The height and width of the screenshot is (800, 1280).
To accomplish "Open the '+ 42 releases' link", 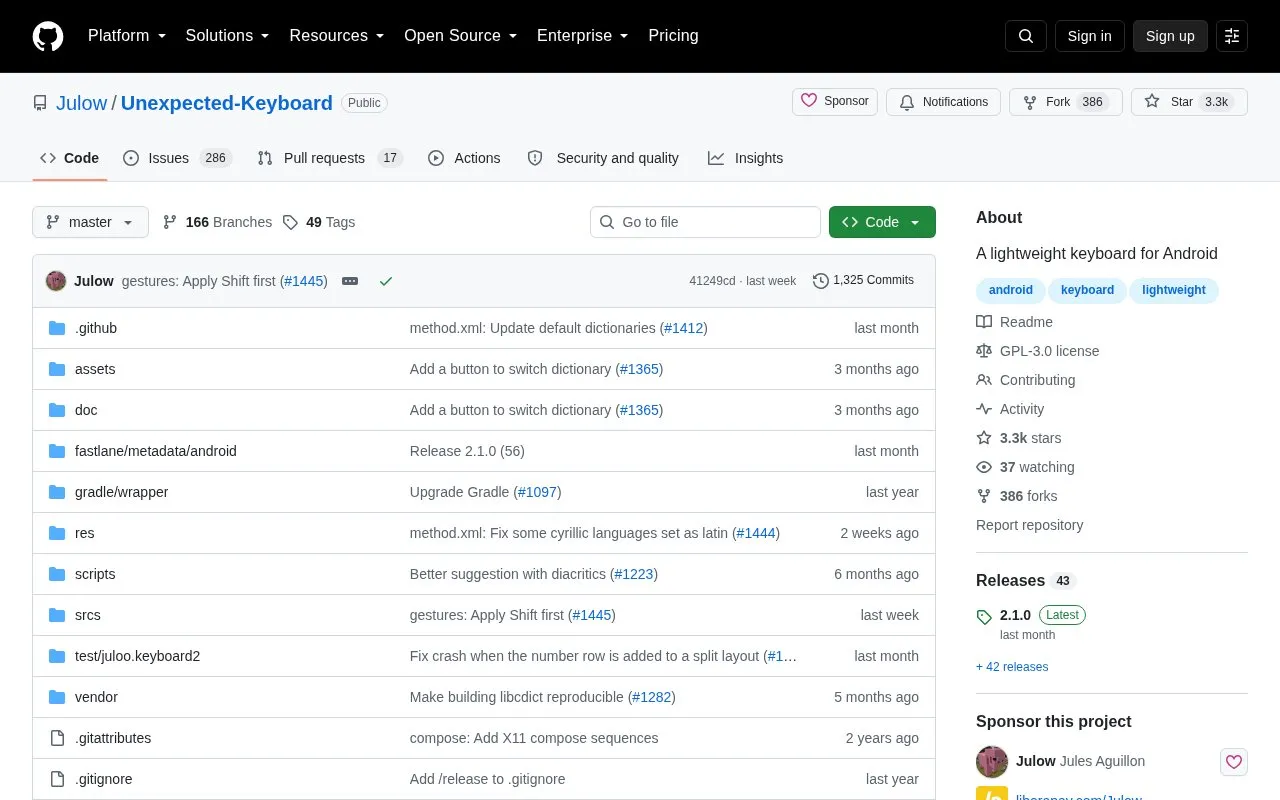I will pos(1012,667).
